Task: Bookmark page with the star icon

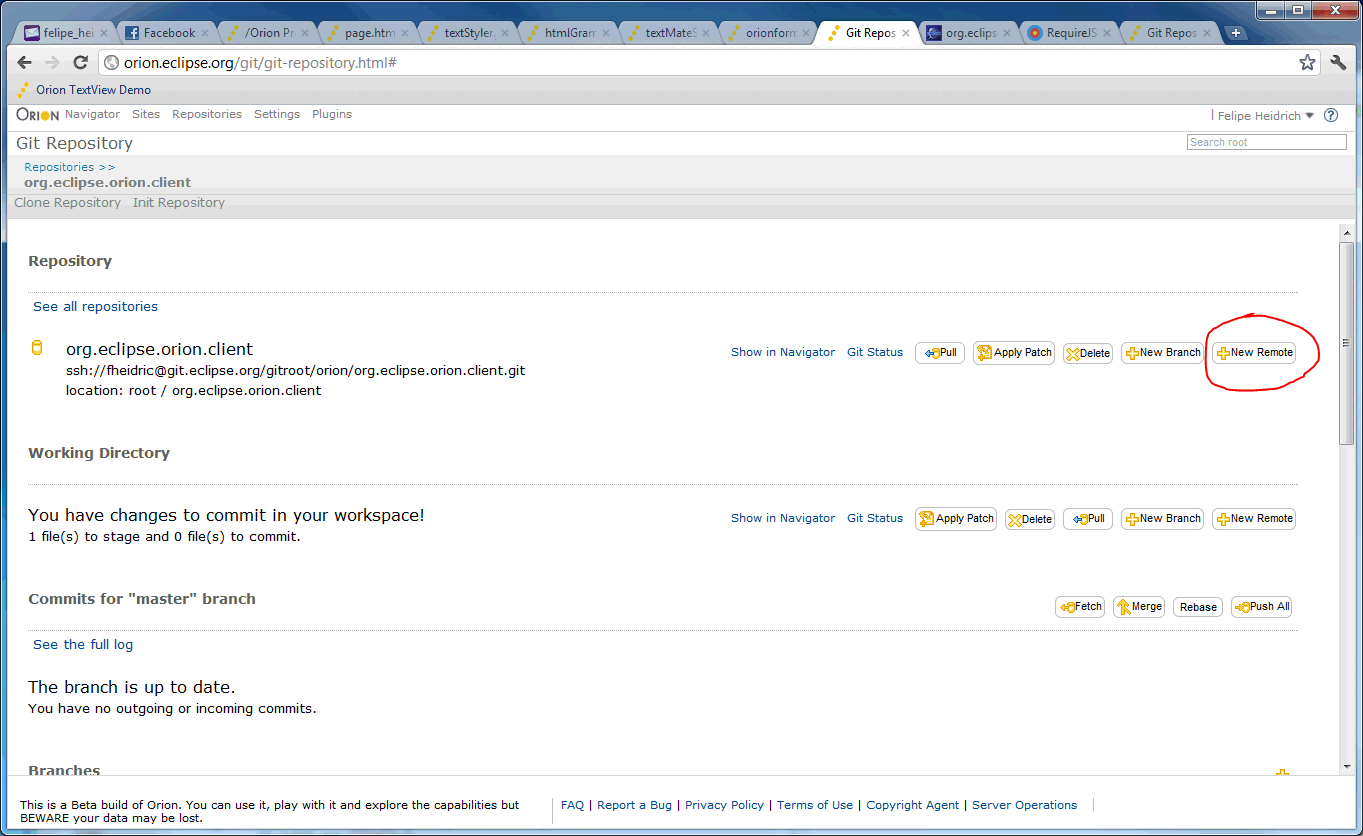Action: [x=1307, y=62]
